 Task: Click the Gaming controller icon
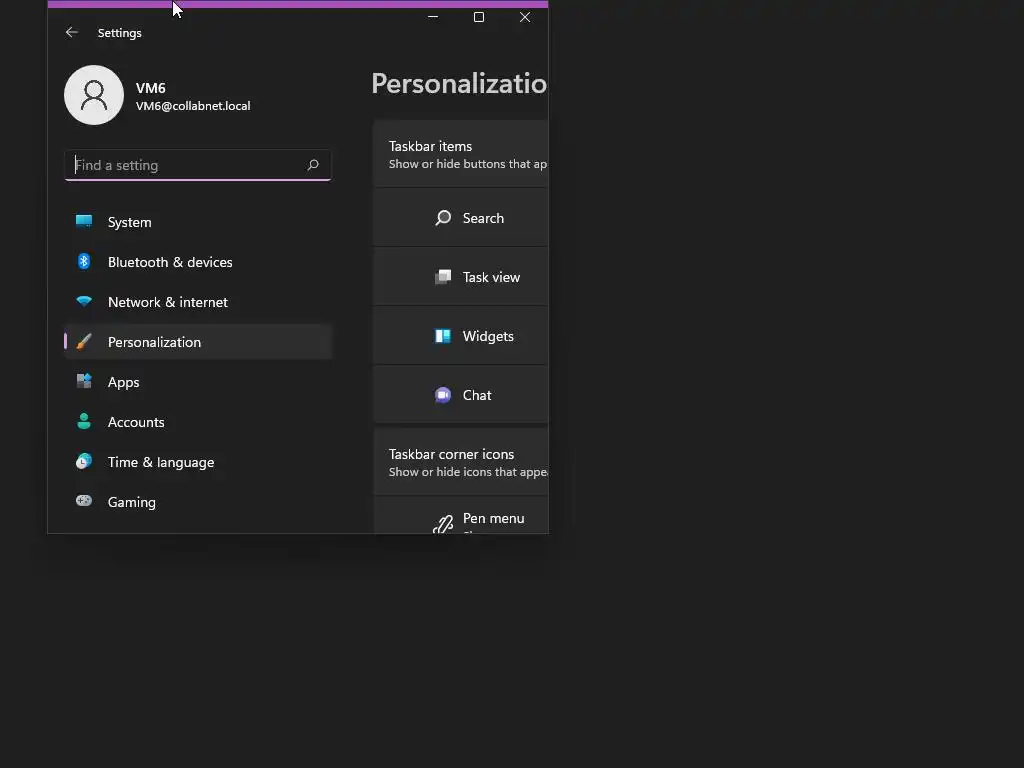[84, 502]
